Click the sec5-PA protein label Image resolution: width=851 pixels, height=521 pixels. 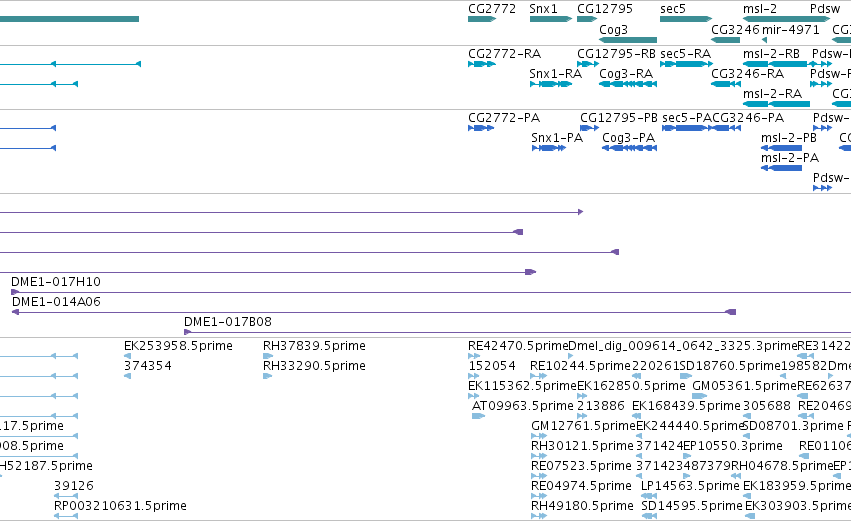(687, 118)
